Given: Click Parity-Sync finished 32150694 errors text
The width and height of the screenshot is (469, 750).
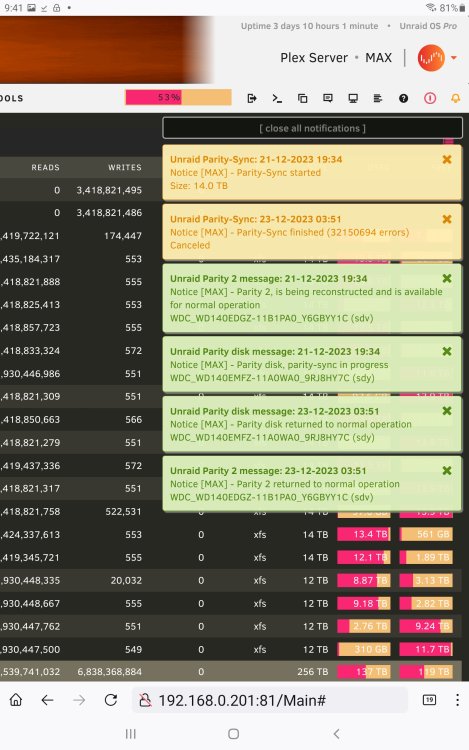Looking at the screenshot, I should tap(290, 232).
